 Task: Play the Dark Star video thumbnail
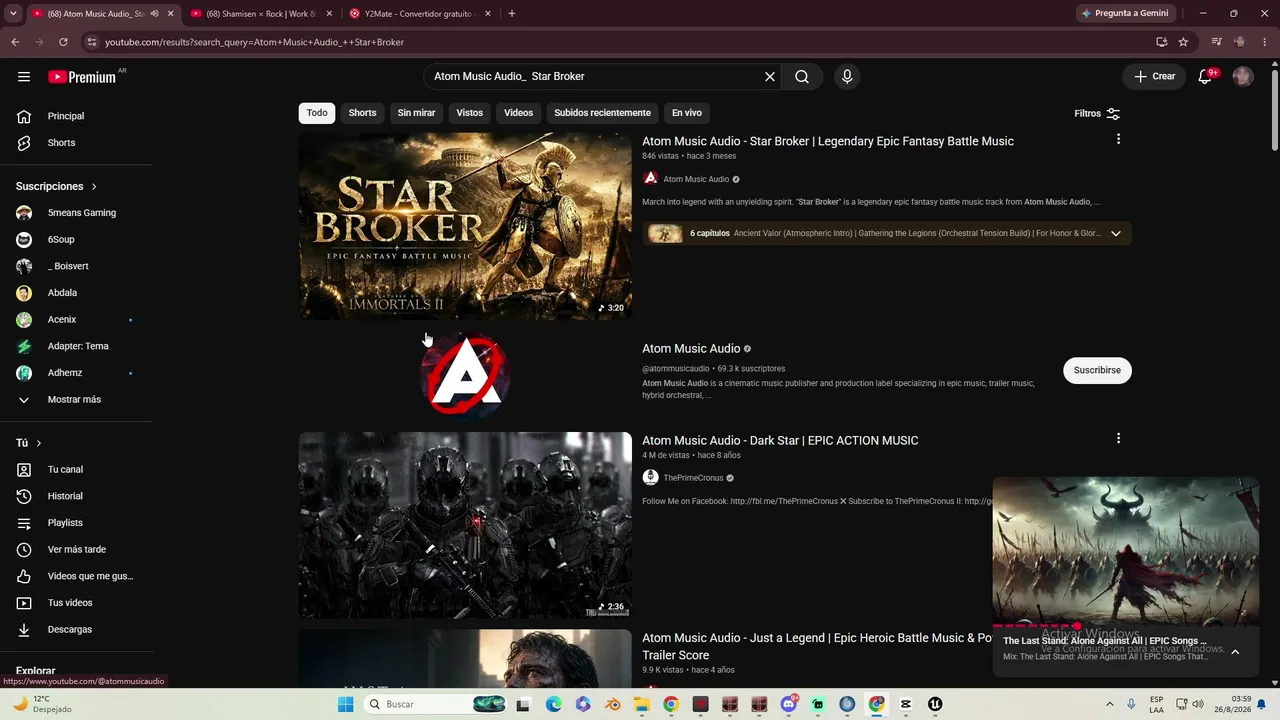pos(465,525)
